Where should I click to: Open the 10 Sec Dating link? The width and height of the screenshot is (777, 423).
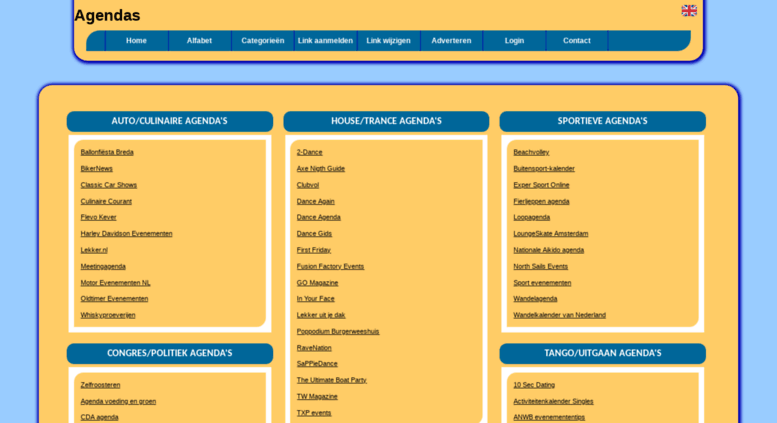534,384
